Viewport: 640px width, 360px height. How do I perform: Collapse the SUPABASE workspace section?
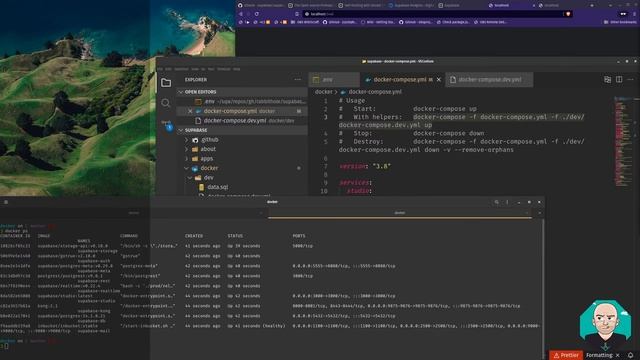[242, 130]
